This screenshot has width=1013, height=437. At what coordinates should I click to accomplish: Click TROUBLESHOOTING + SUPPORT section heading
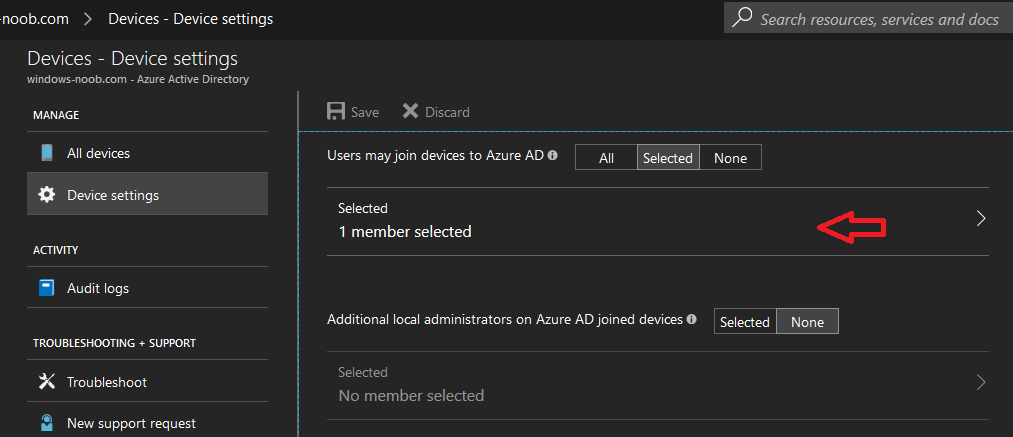tap(114, 343)
